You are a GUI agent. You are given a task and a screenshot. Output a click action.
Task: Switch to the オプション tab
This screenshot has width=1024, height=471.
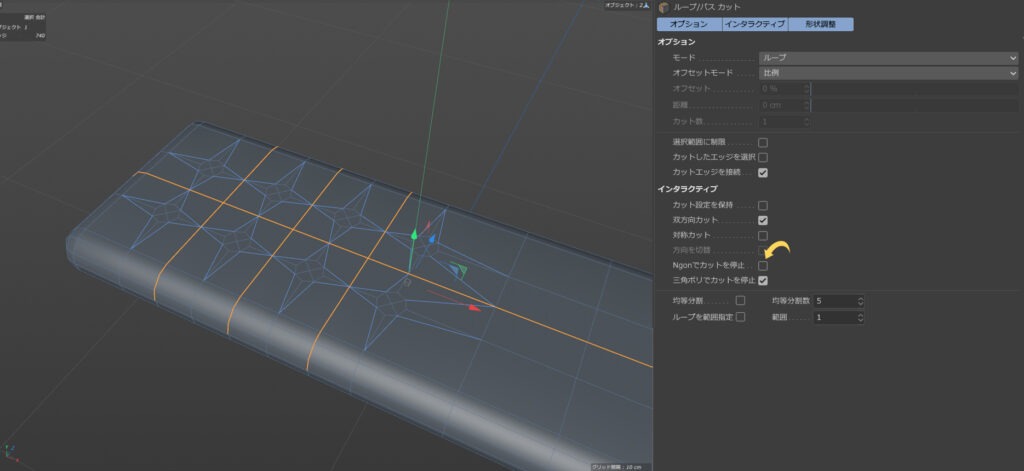pos(689,24)
